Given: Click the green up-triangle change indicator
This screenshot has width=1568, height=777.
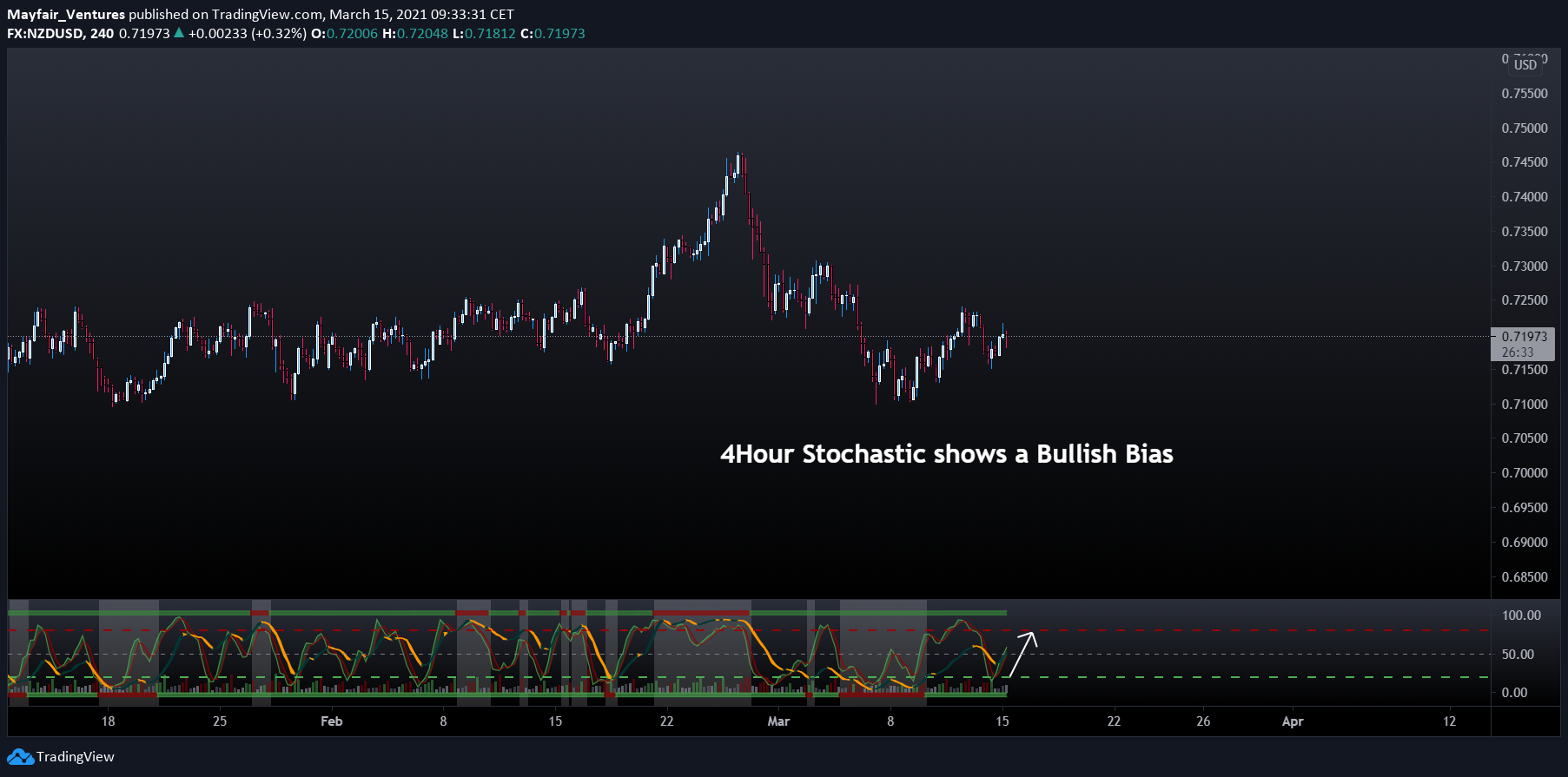Looking at the screenshot, I should click(x=179, y=33).
